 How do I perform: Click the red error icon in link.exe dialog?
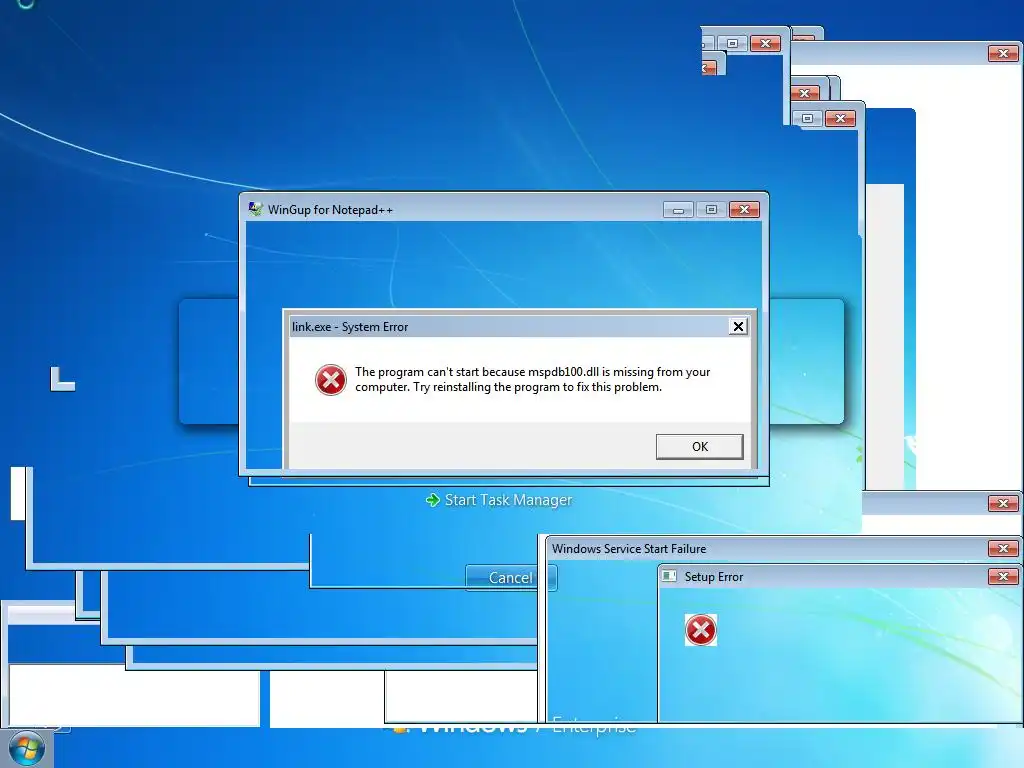[x=331, y=380]
